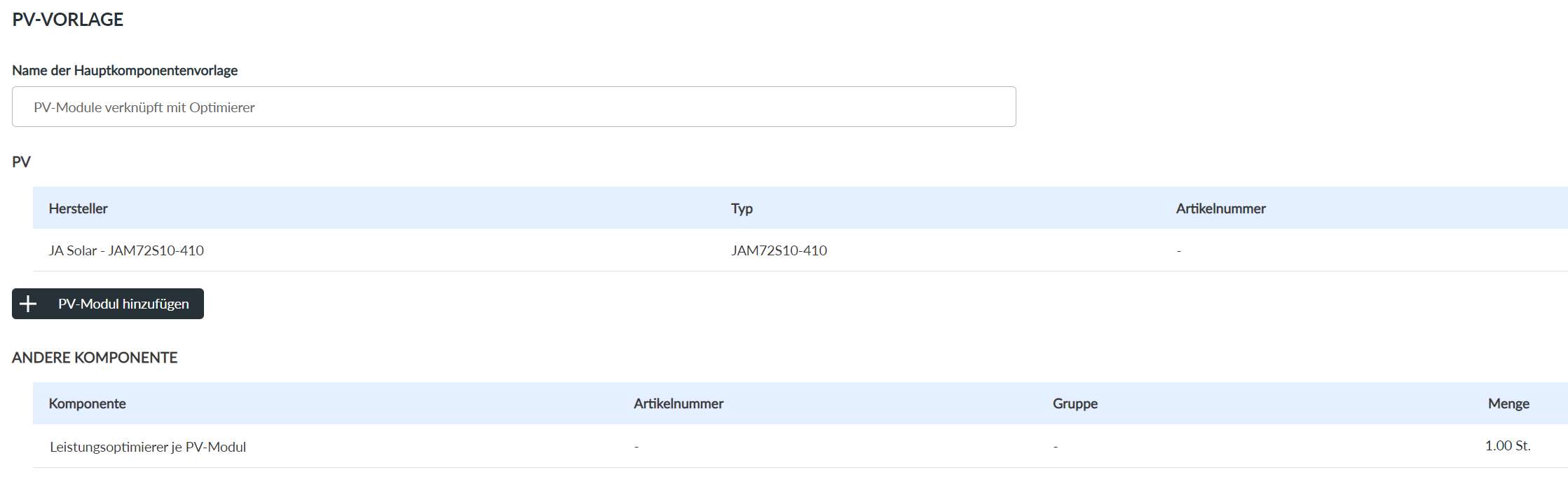The image size is (1568, 477).
Task: Click the Gruppe dash in the Leistungsoptimierer row
Action: [1056, 447]
